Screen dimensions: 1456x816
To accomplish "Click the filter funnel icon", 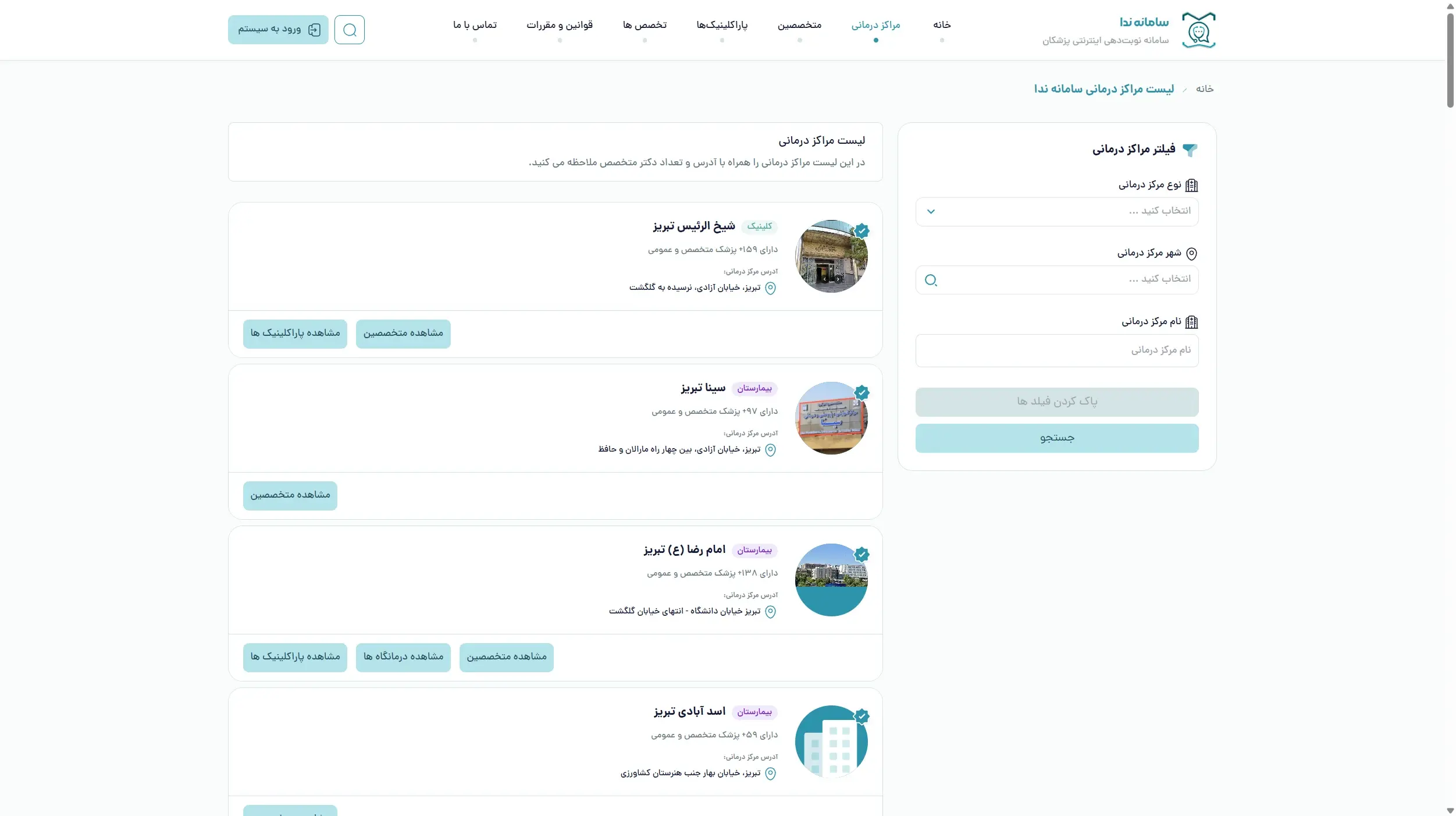I will [x=1190, y=150].
